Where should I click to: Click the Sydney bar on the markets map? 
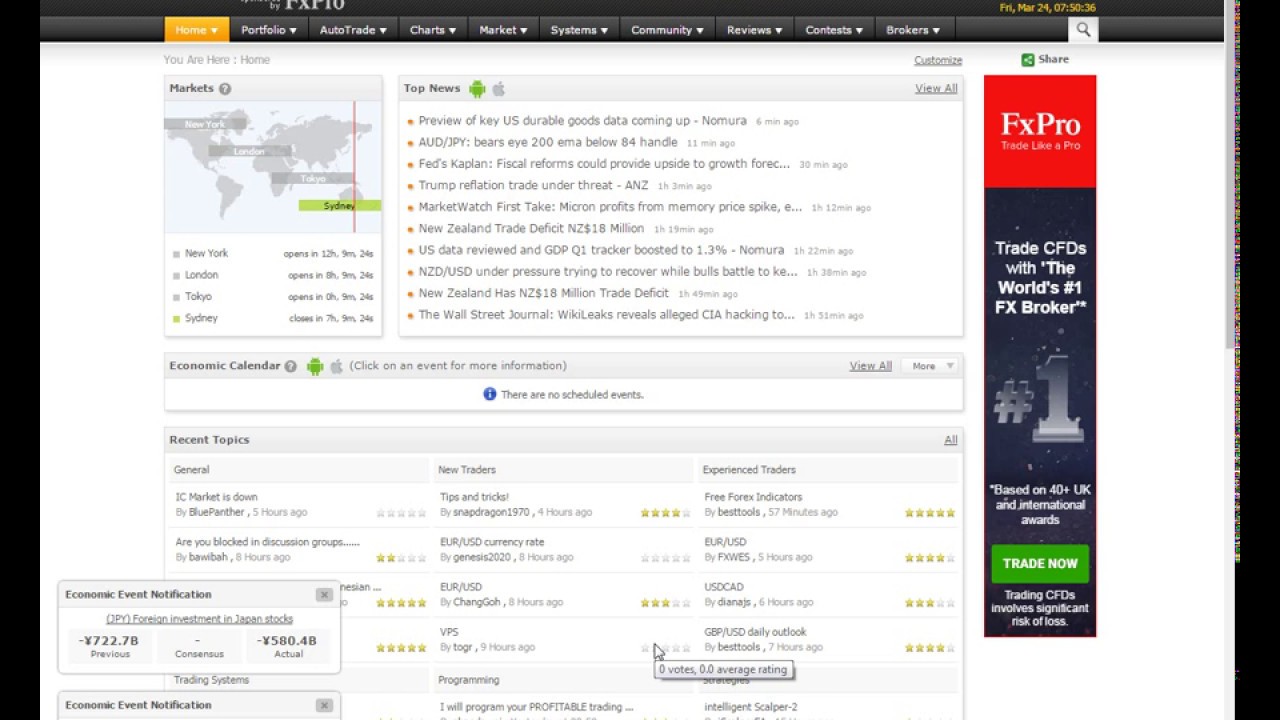[339, 206]
